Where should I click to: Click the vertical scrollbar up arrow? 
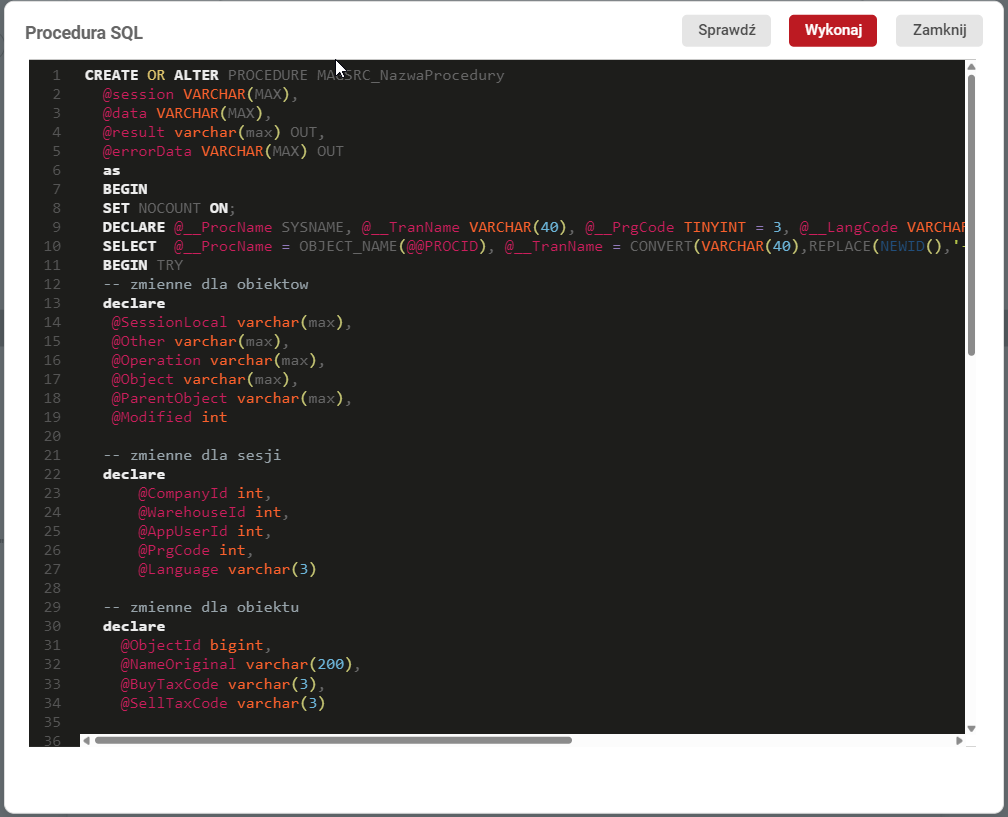click(x=971, y=67)
